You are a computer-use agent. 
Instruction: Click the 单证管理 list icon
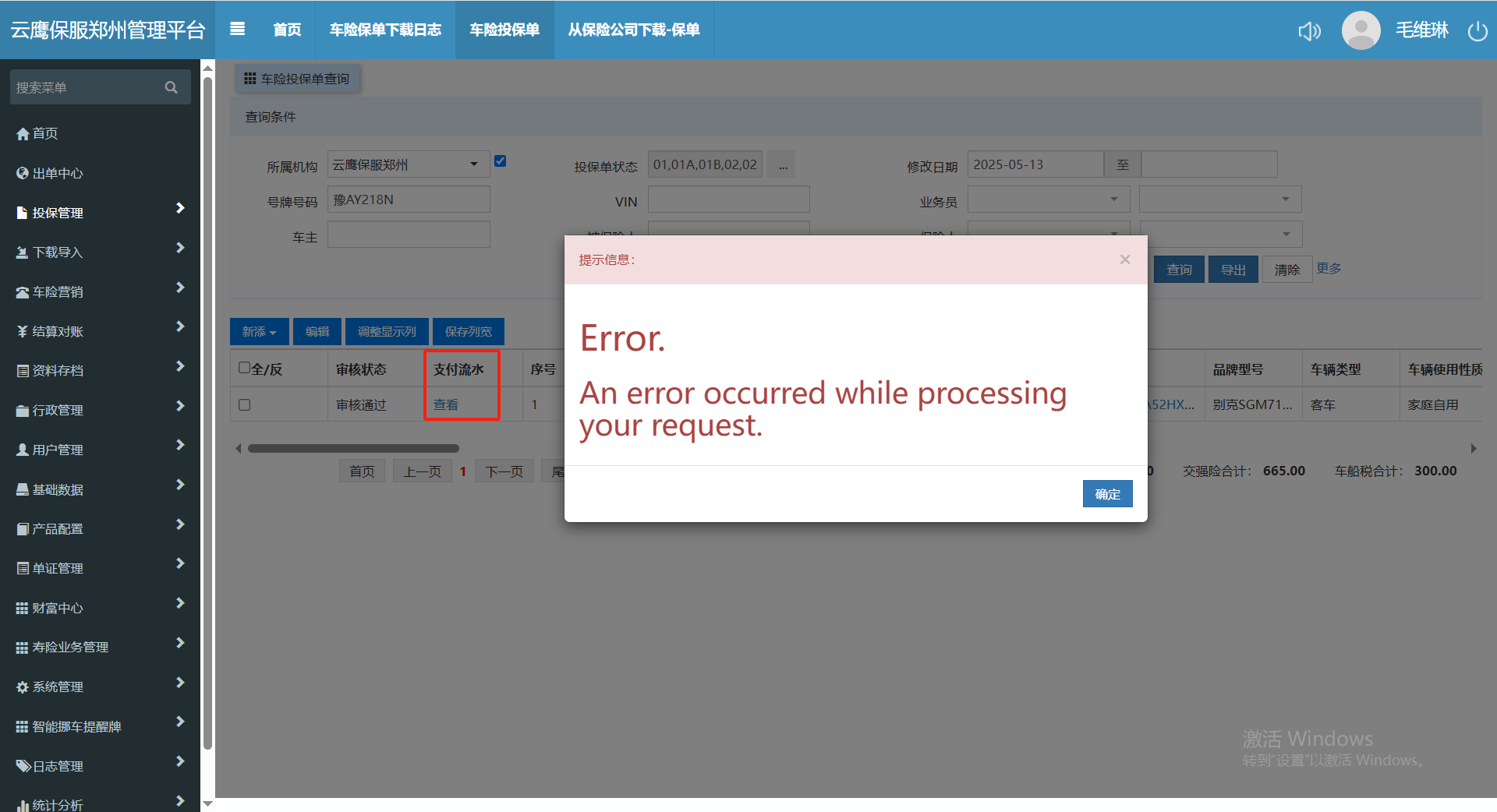(x=23, y=569)
